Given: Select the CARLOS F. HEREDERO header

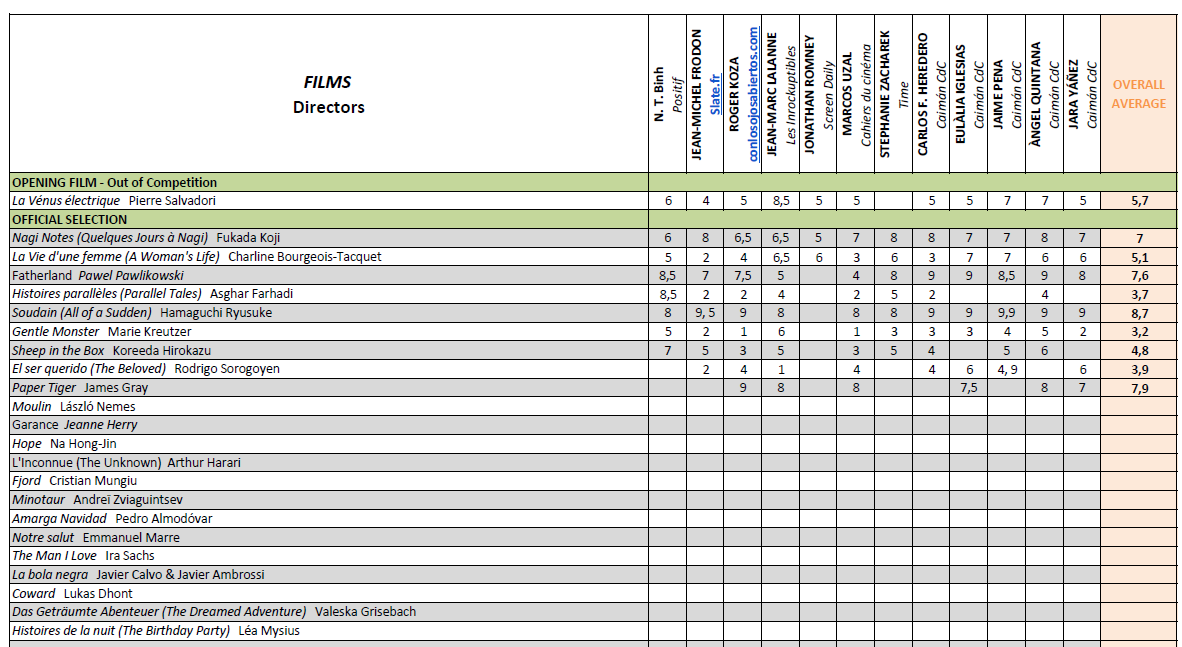Looking at the screenshot, I should (931, 94).
